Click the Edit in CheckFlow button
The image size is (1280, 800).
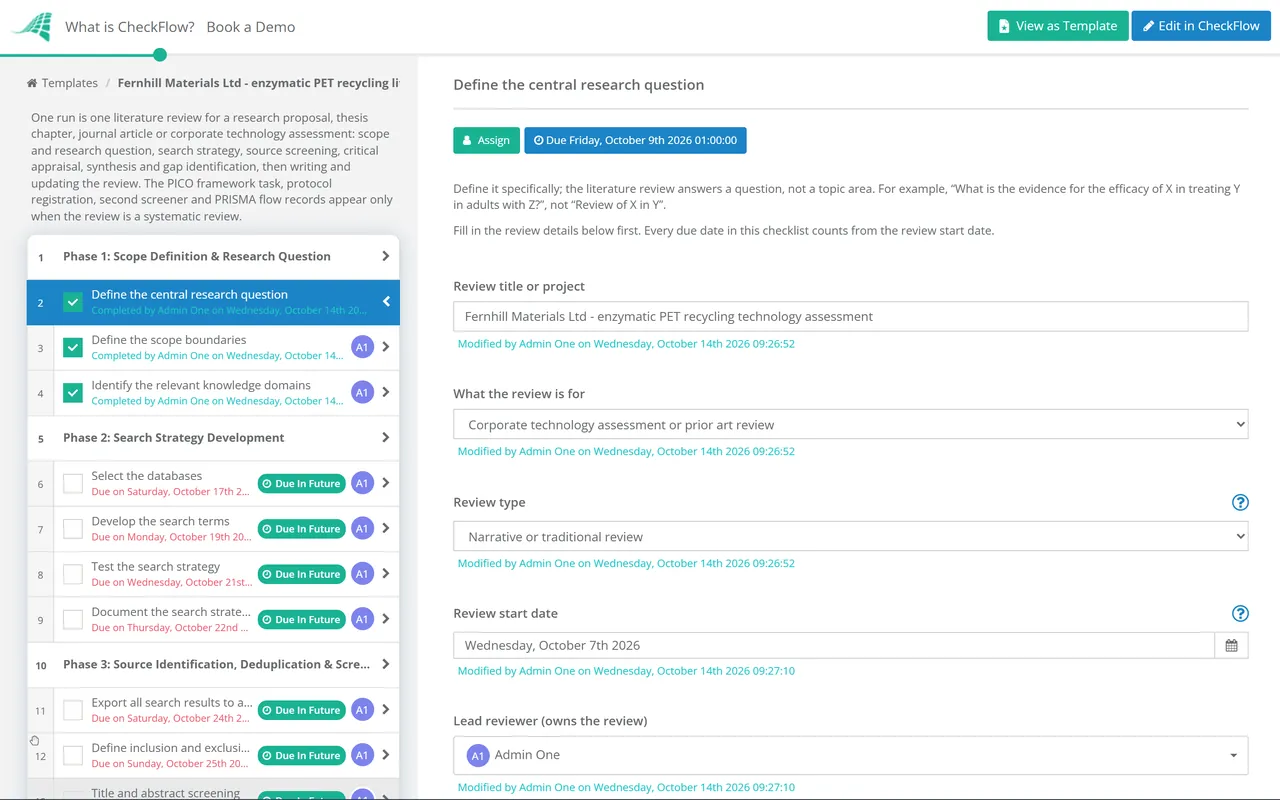[x=1201, y=26]
